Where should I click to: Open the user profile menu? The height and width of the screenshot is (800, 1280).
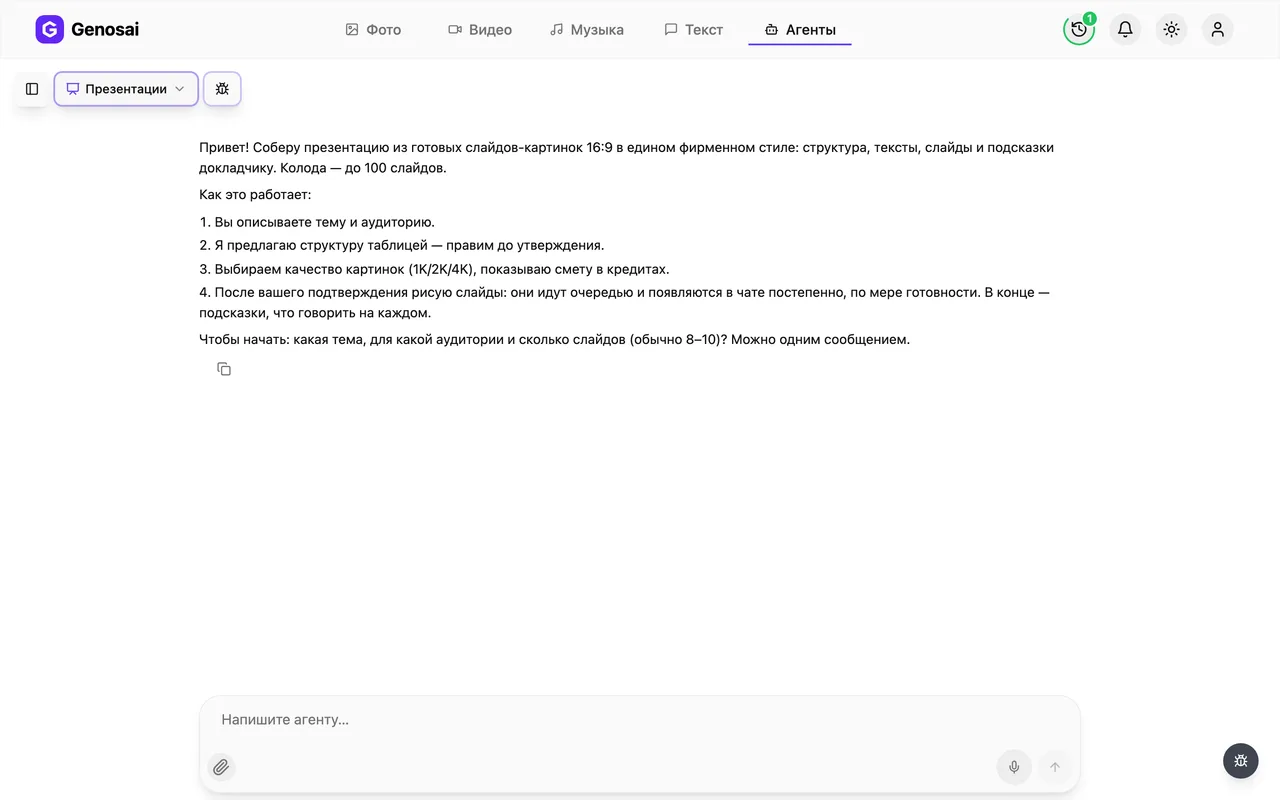click(1217, 29)
